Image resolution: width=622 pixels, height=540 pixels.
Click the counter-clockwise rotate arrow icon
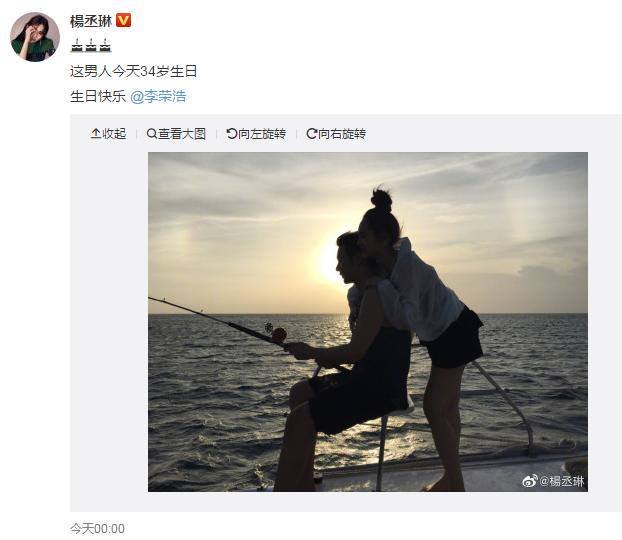pyautogui.click(x=232, y=134)
